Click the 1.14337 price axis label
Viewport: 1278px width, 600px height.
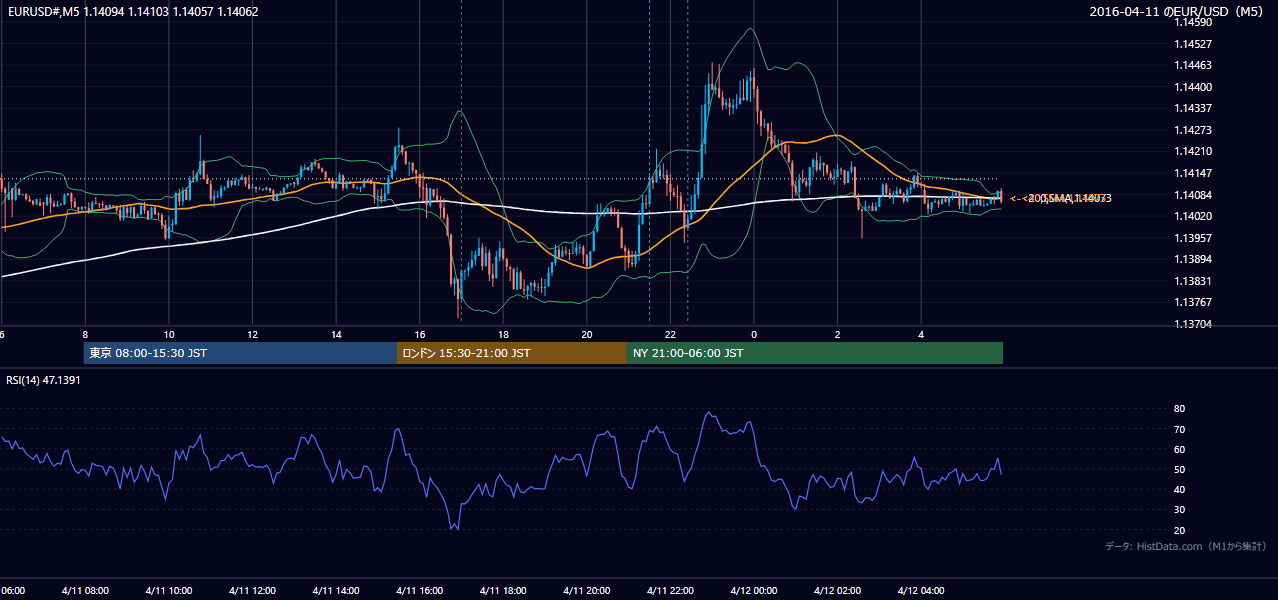click(1194, 108)
